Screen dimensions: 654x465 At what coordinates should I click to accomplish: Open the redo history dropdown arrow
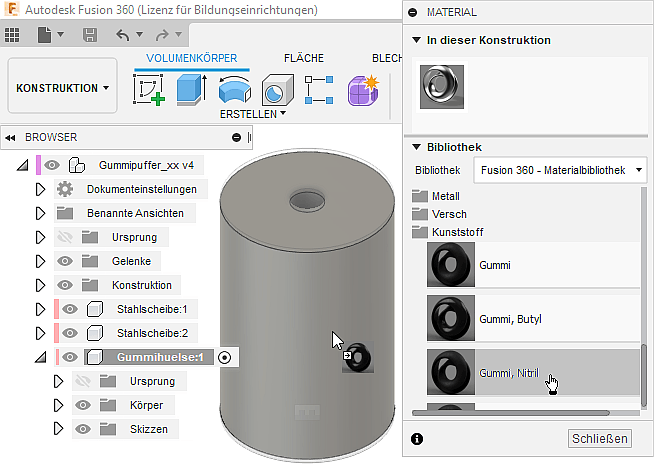point(179,34)
